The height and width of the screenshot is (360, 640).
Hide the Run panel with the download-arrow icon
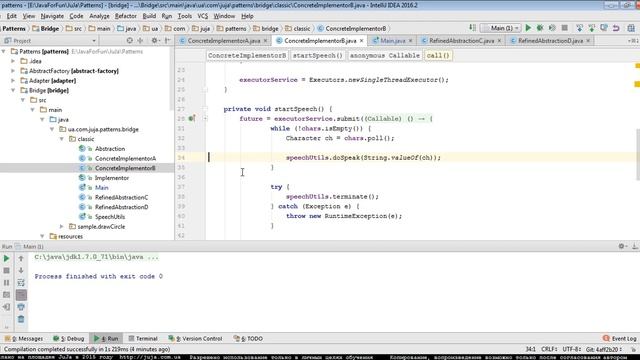(634, 246)
